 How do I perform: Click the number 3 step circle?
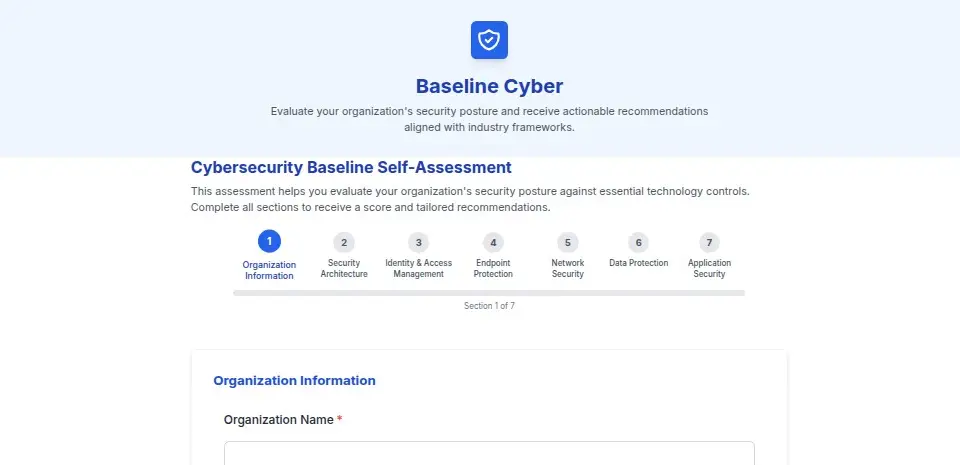(x=418, y=242)
